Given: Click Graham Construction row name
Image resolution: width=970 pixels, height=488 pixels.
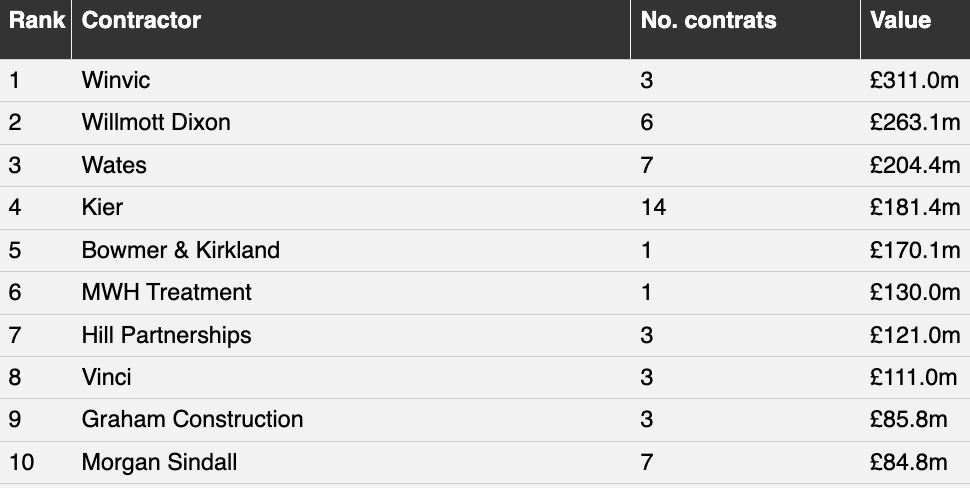Looking at the screenshot, I should (192, 419).
